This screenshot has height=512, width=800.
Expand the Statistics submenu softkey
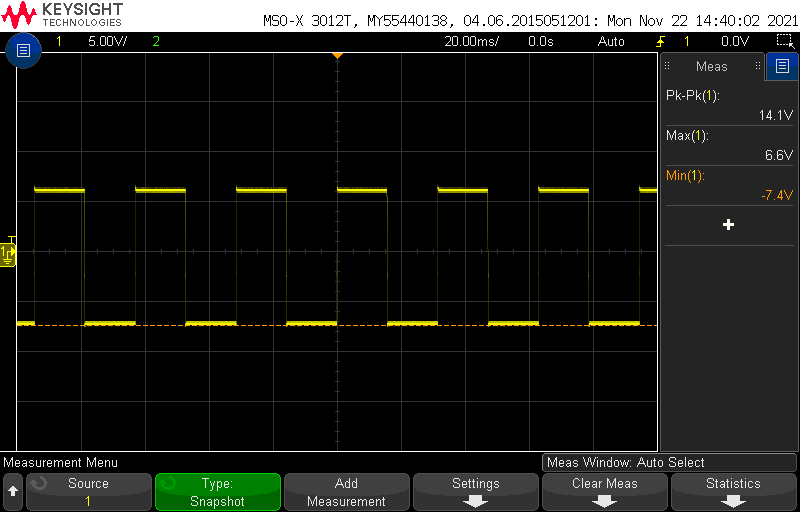(733, 492)
